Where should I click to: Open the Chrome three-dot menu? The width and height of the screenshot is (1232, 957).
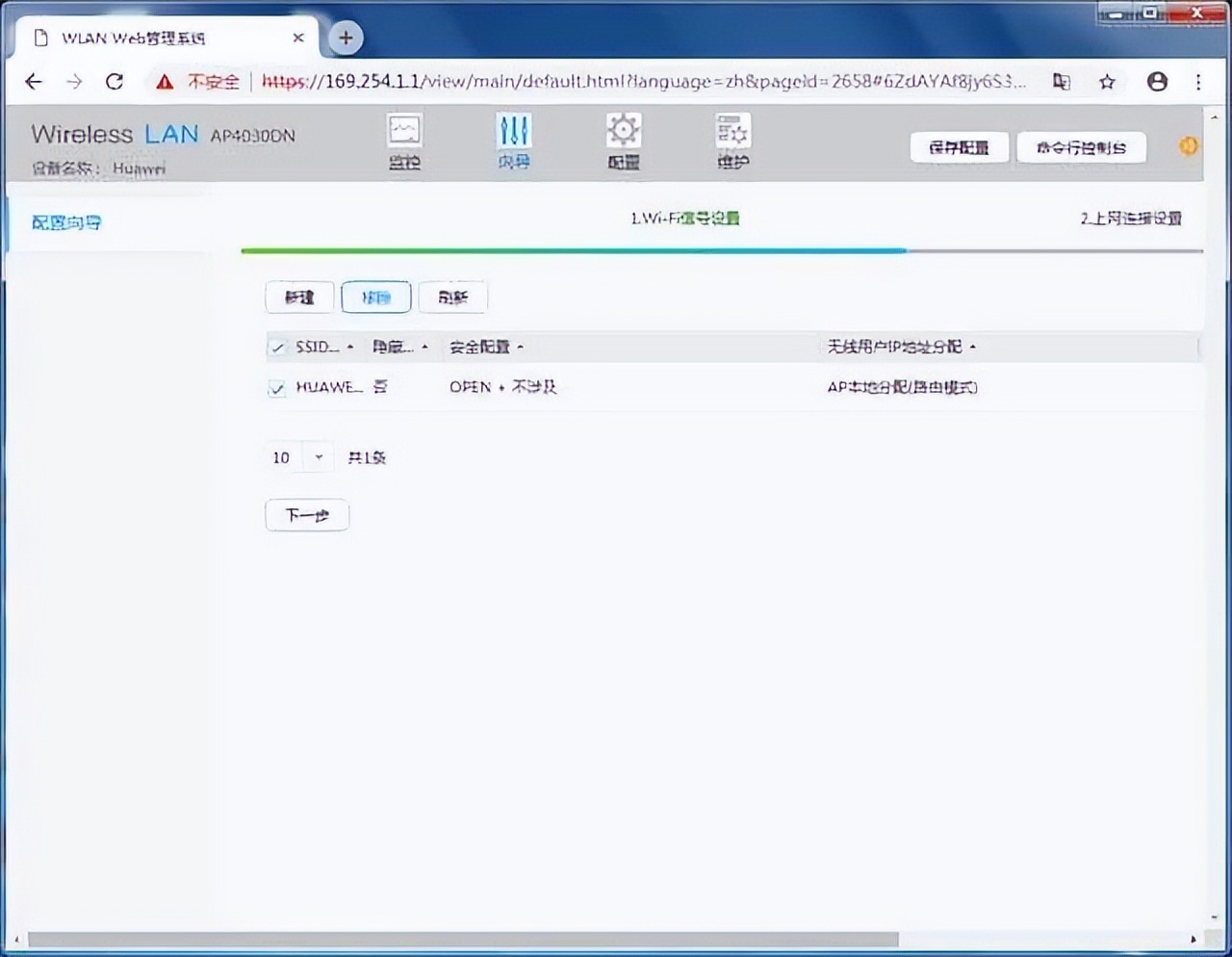pos(1198,82)
